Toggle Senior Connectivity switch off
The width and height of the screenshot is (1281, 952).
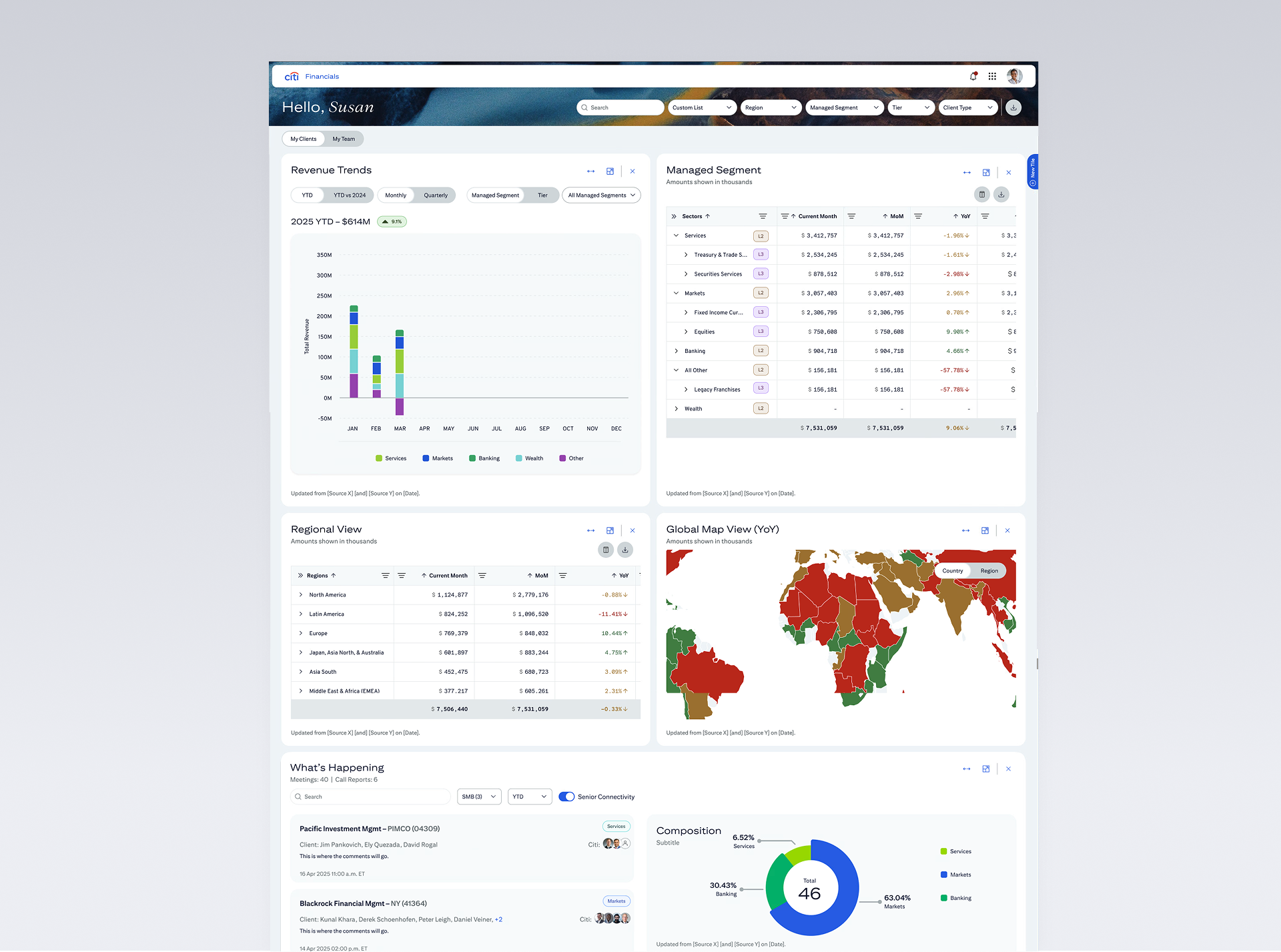click(x=566, y=797)
